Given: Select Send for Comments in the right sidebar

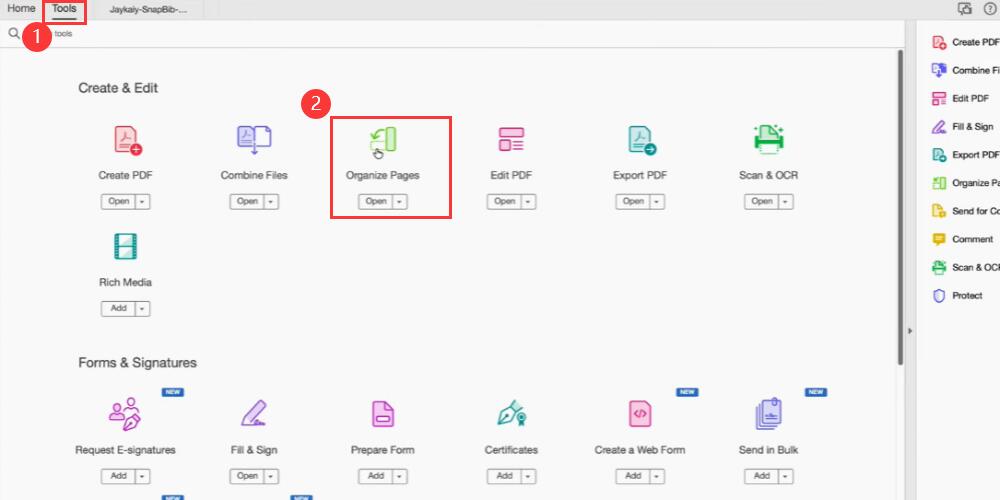Looking at the screenshot, I should (x=966, y=211).
